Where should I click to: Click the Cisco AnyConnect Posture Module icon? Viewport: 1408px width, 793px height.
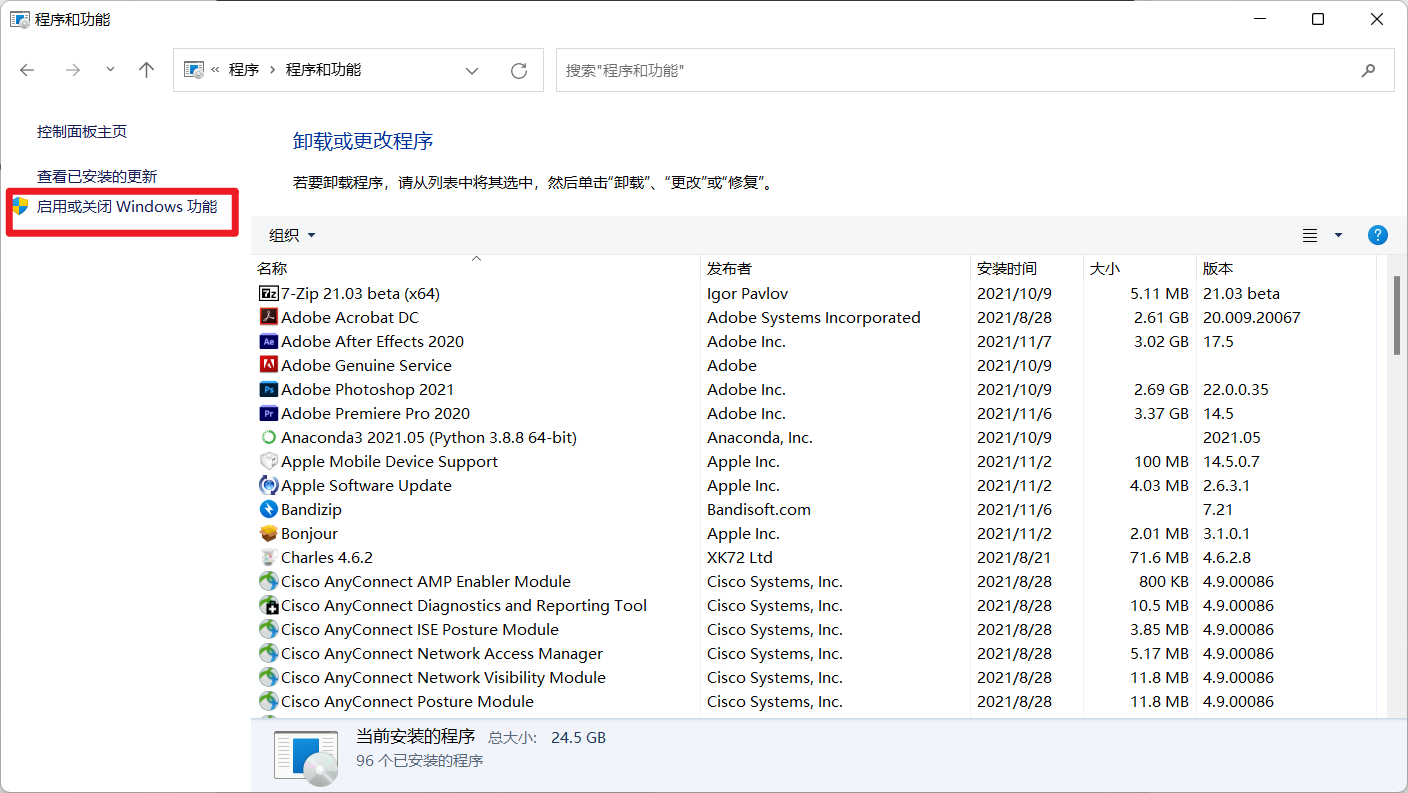(268, 702)
